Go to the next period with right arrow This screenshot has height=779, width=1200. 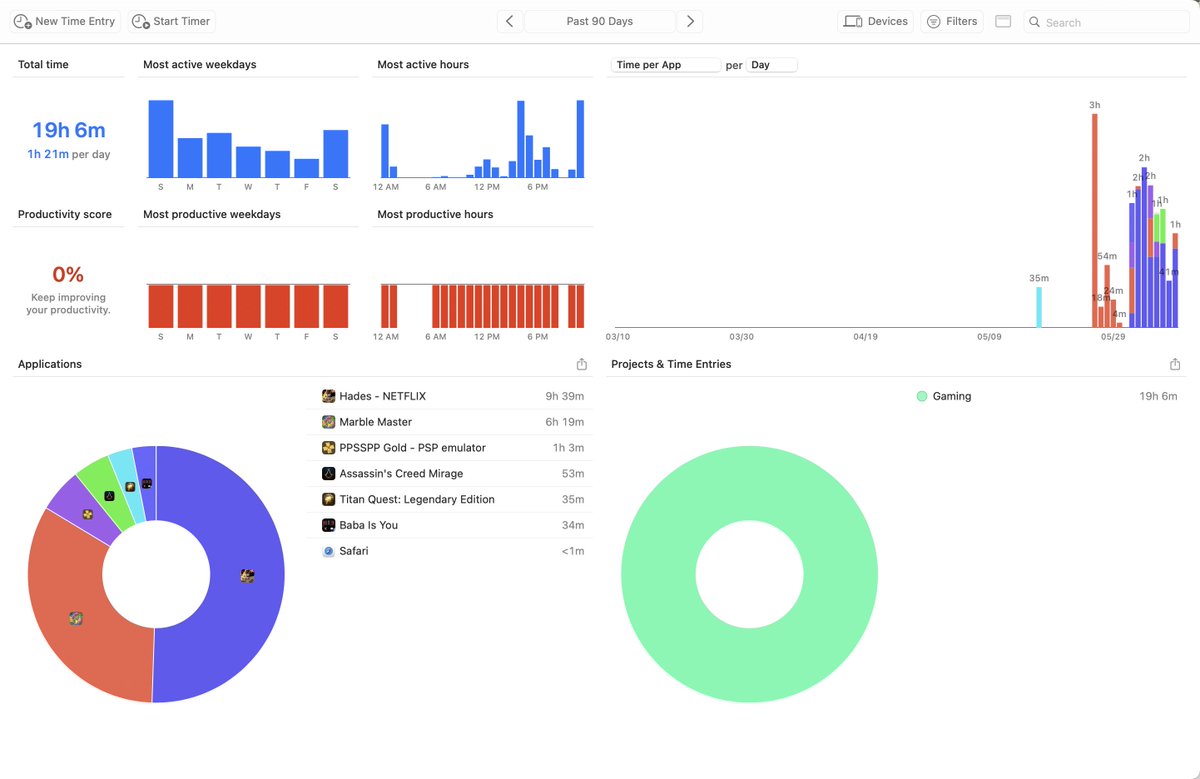point(690,21)
